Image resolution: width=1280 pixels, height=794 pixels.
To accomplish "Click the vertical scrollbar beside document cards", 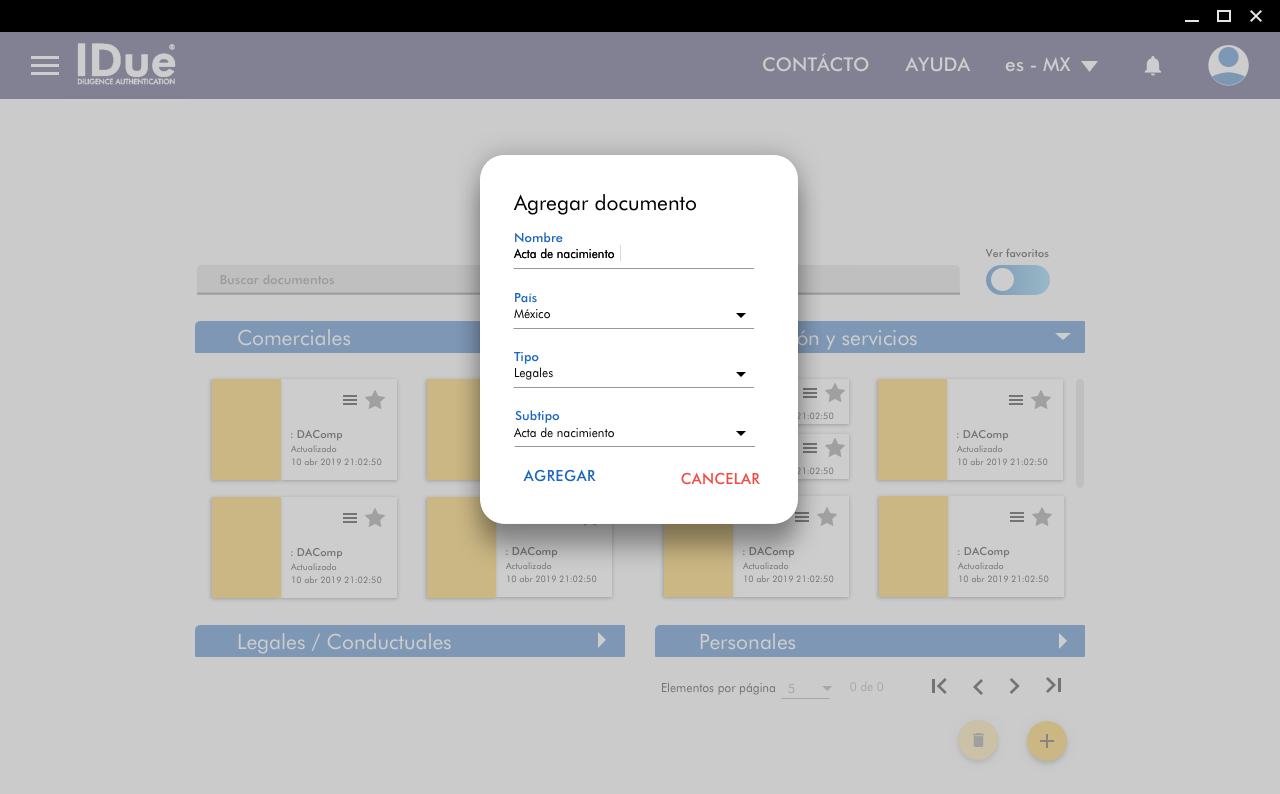I will pyautogui.click(x=1080, y=432).
